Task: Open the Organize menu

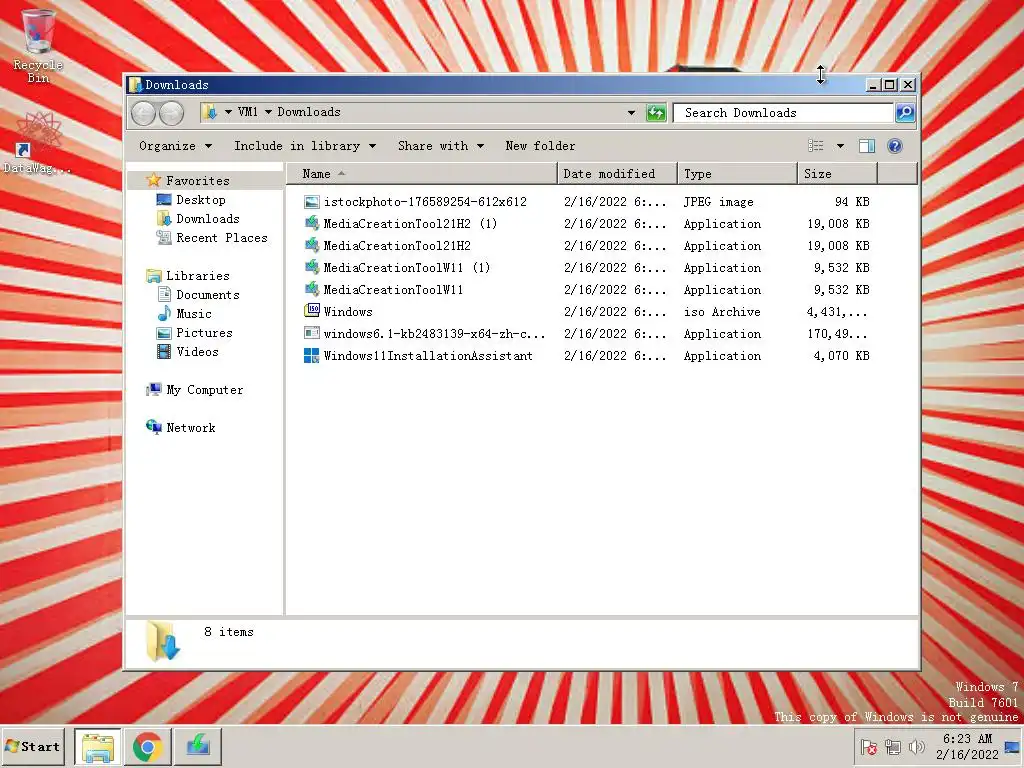Action: point(175,146)
